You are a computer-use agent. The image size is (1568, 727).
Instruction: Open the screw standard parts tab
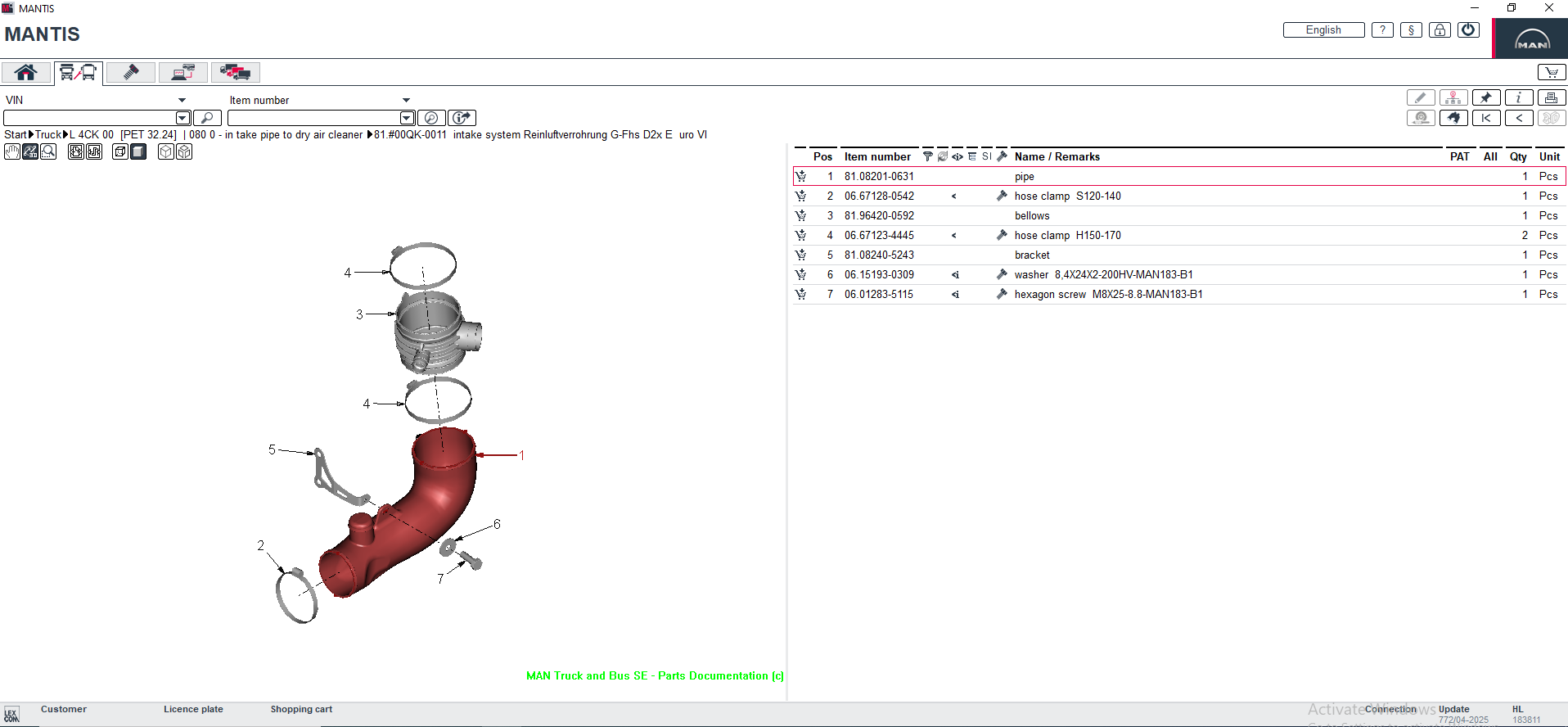131,72
